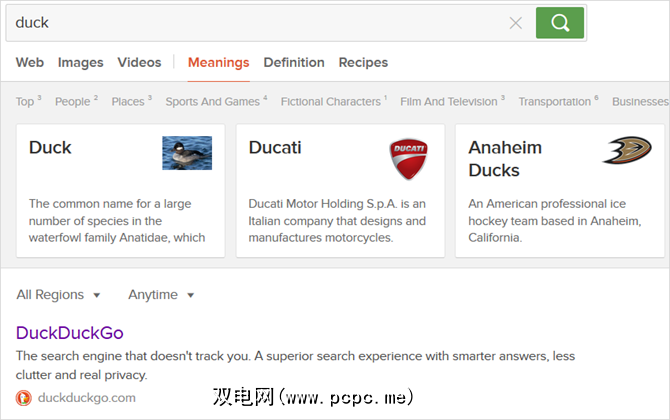Switch to the Web tab

[x=30, y=62]
